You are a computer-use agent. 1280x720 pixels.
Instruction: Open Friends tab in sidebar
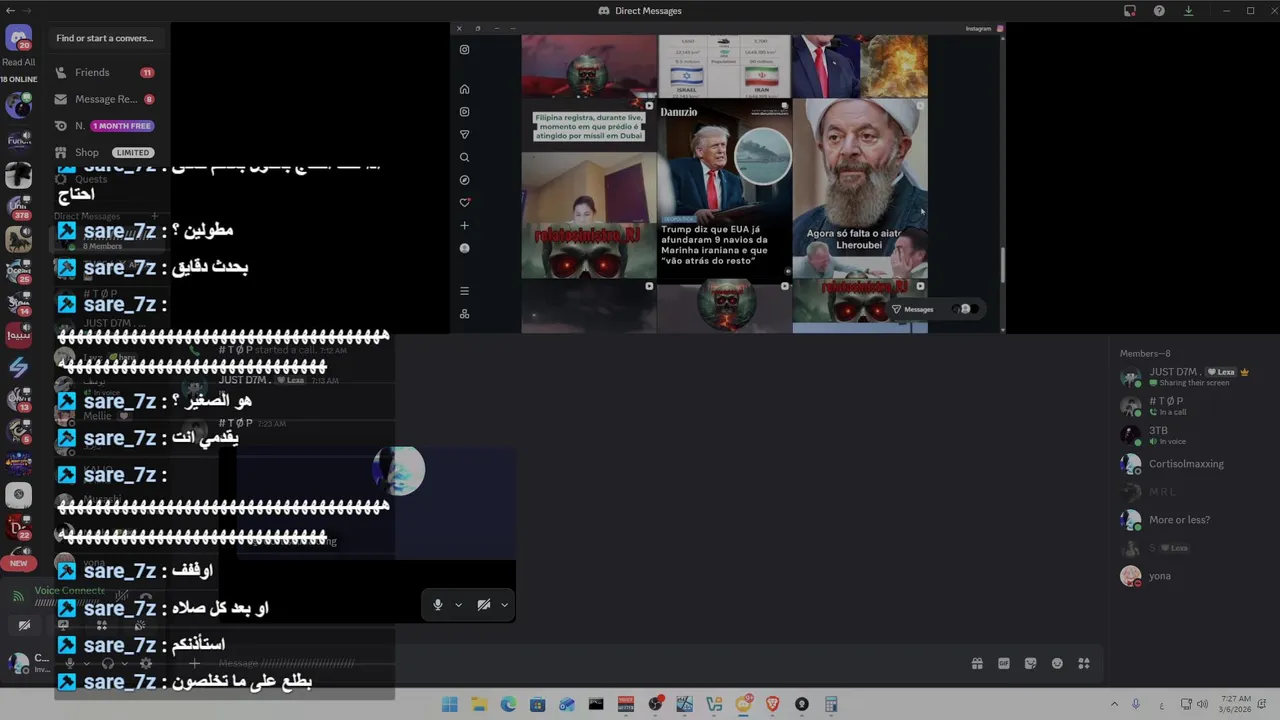pyautogui.click(x=106, y=72)
